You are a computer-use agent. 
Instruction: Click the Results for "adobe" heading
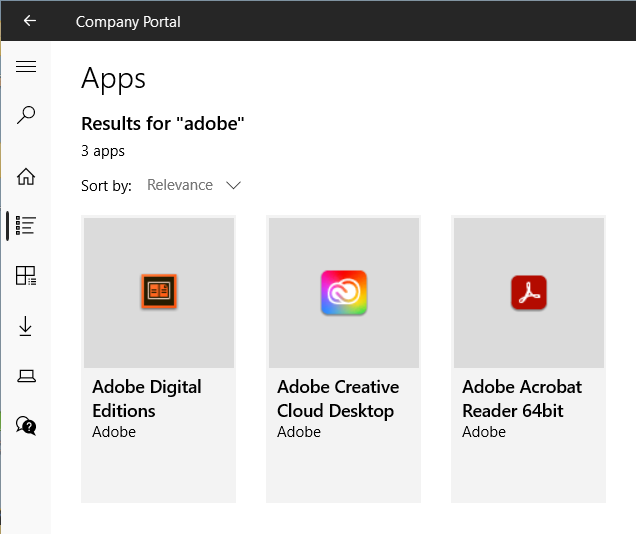pos(163,124)
